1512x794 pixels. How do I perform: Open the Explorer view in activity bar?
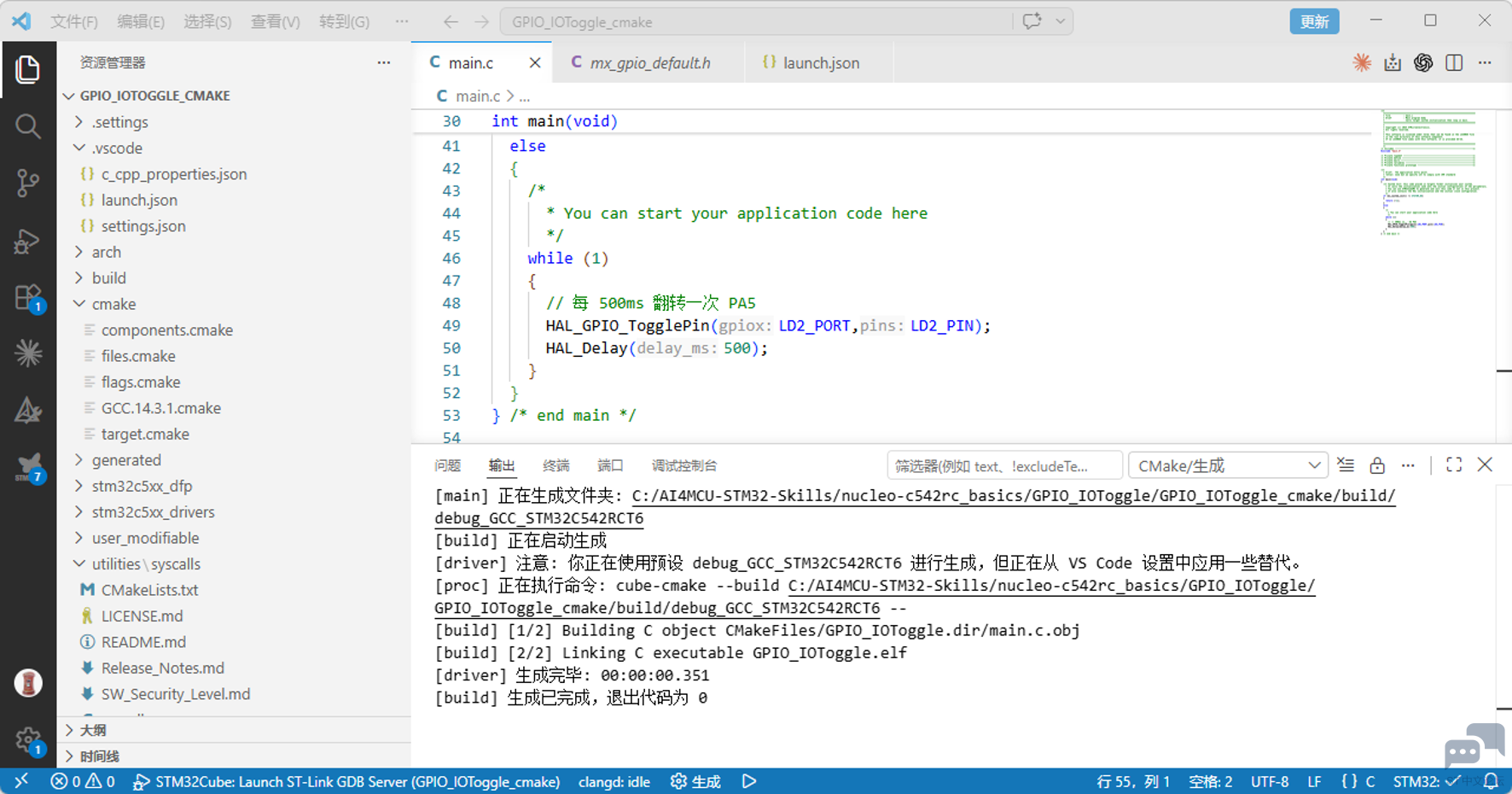(27, 70)
